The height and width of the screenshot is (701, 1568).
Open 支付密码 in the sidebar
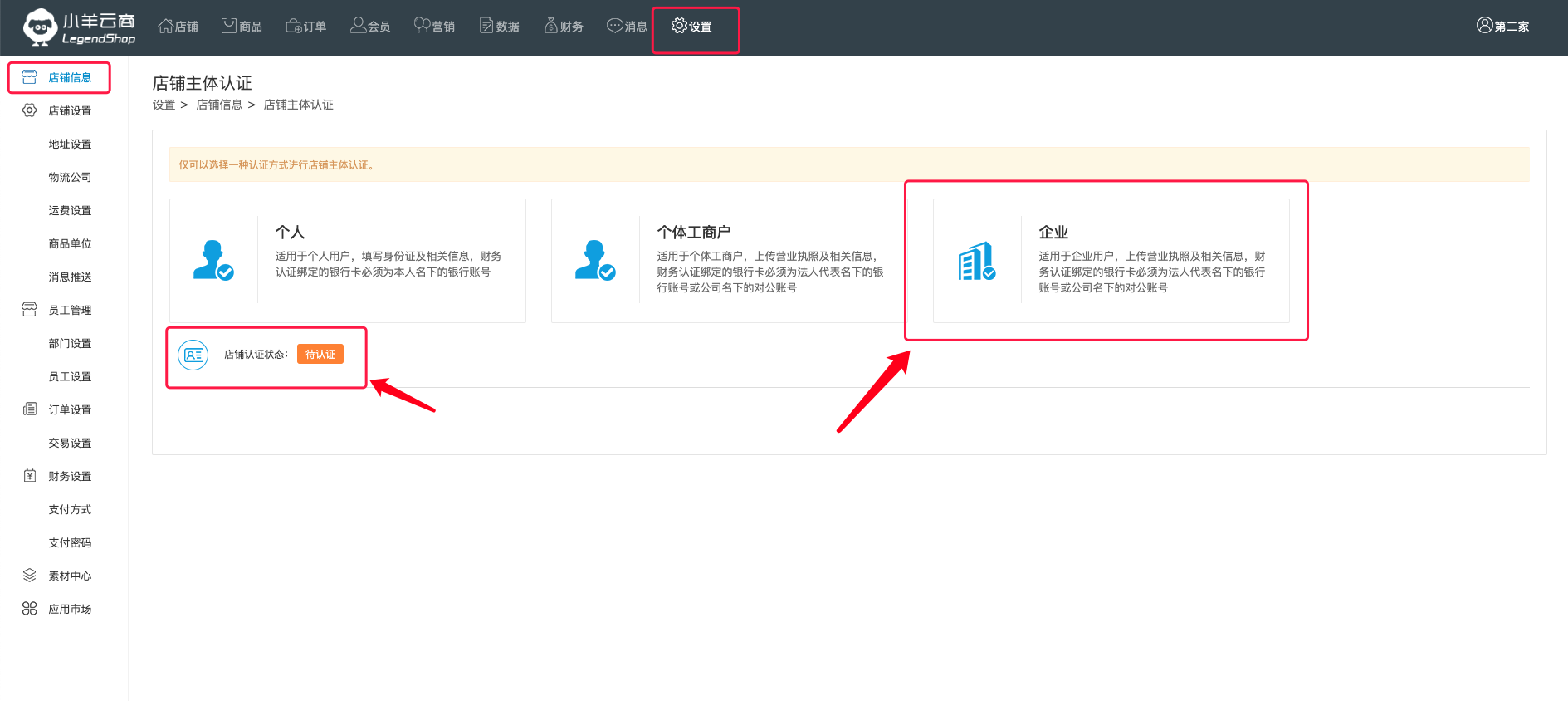point(70,542)
